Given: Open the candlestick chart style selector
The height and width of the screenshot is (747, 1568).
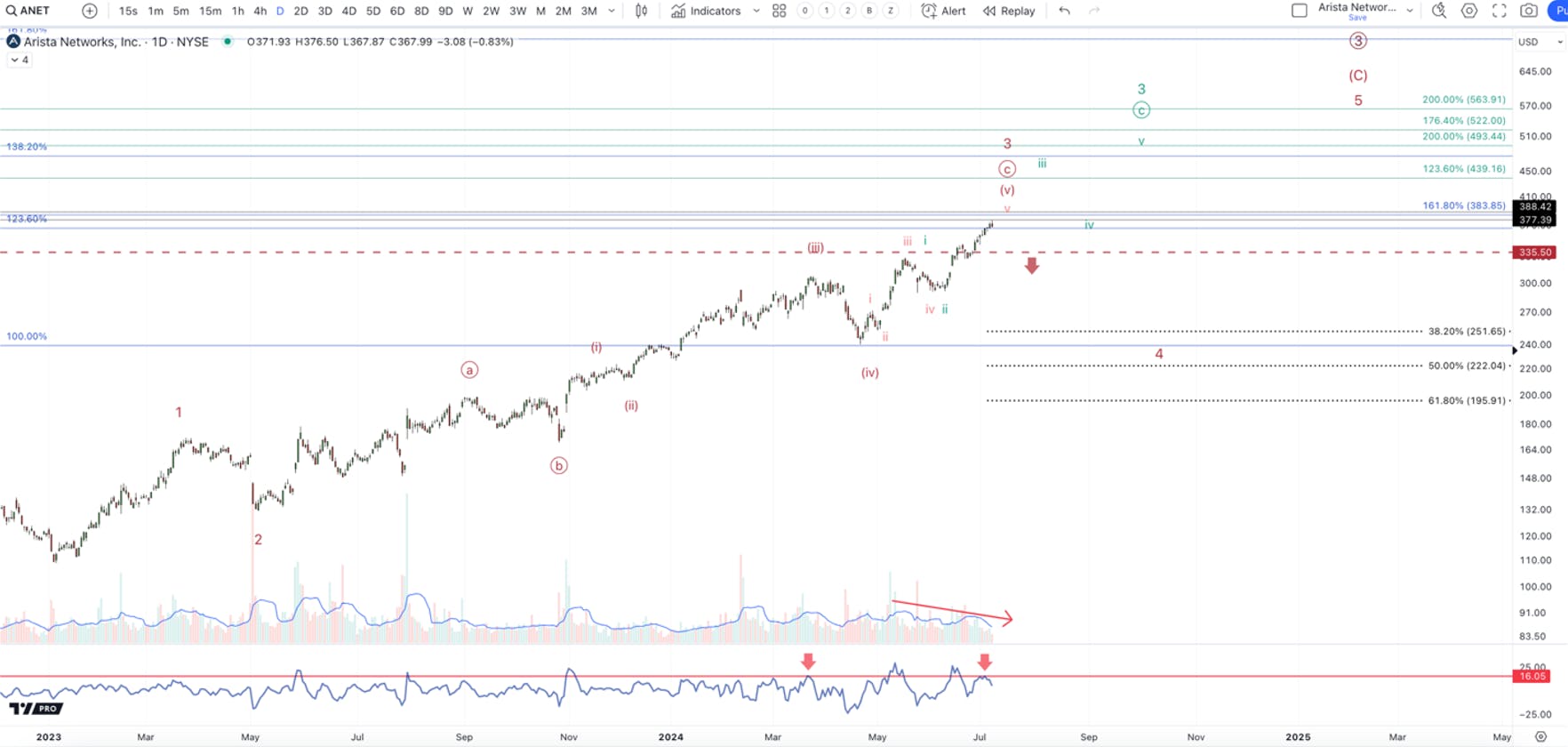Looking at the screenshot, I should (x=642, y=11).
